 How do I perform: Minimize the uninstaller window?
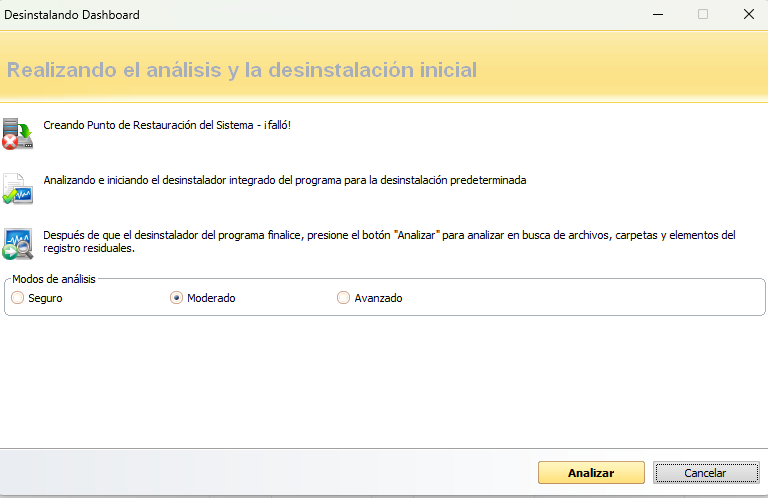pyautogui.click(x=657, y=15)
